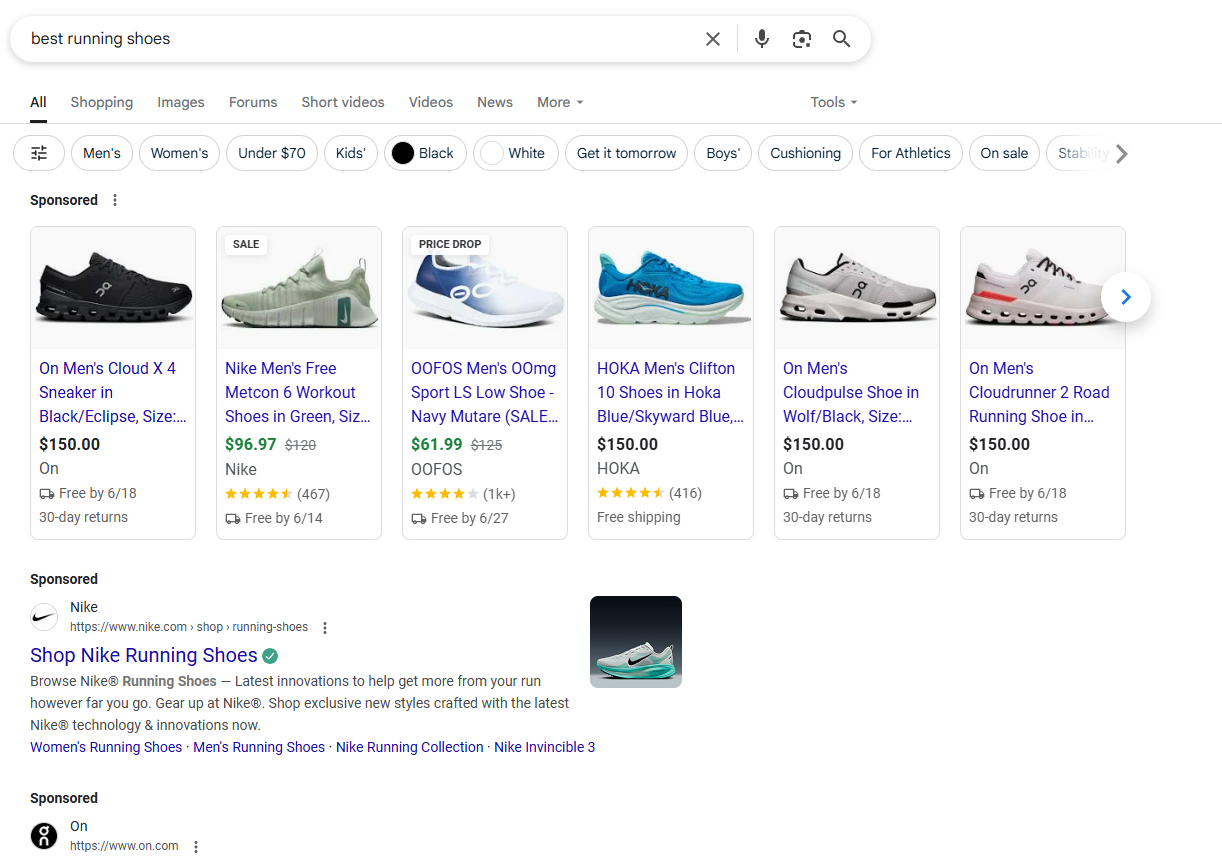Open three-dot menu beside on.com URL

196,847
